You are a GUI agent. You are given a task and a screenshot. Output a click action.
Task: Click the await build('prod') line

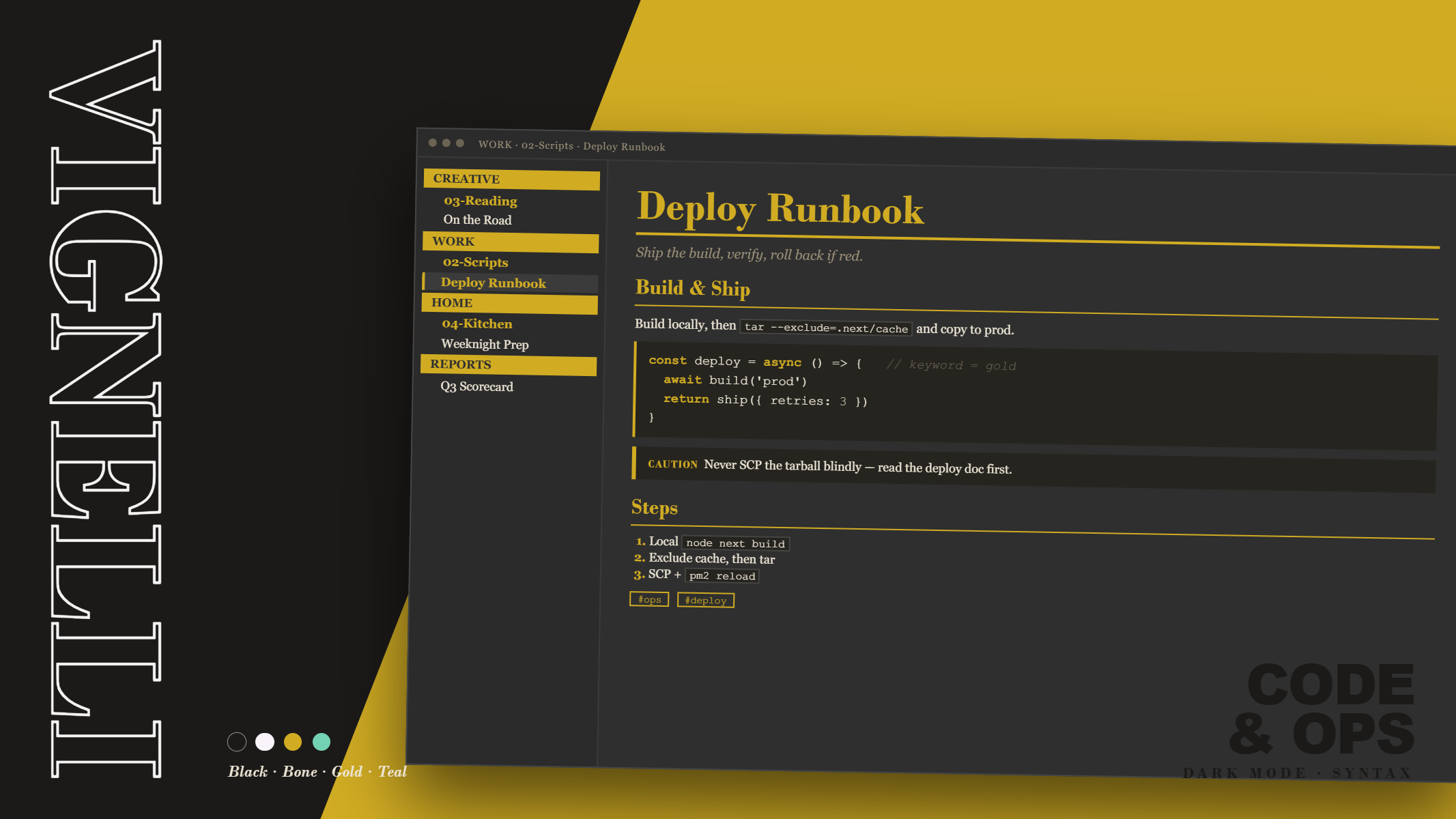coord(735,380)
